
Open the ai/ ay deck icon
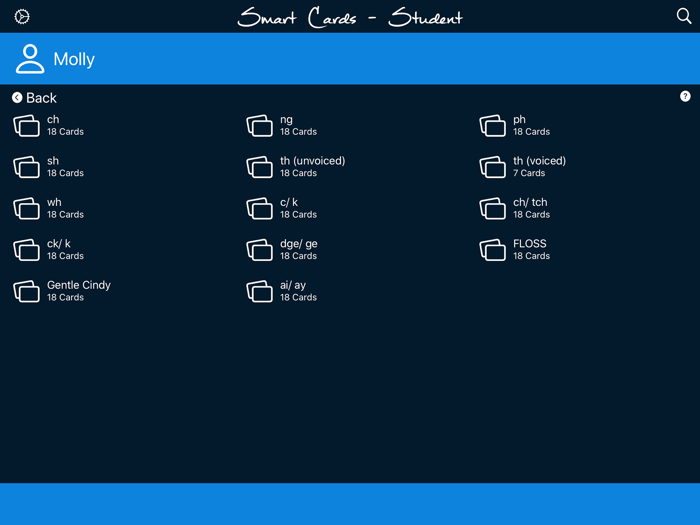coord(259,292)
